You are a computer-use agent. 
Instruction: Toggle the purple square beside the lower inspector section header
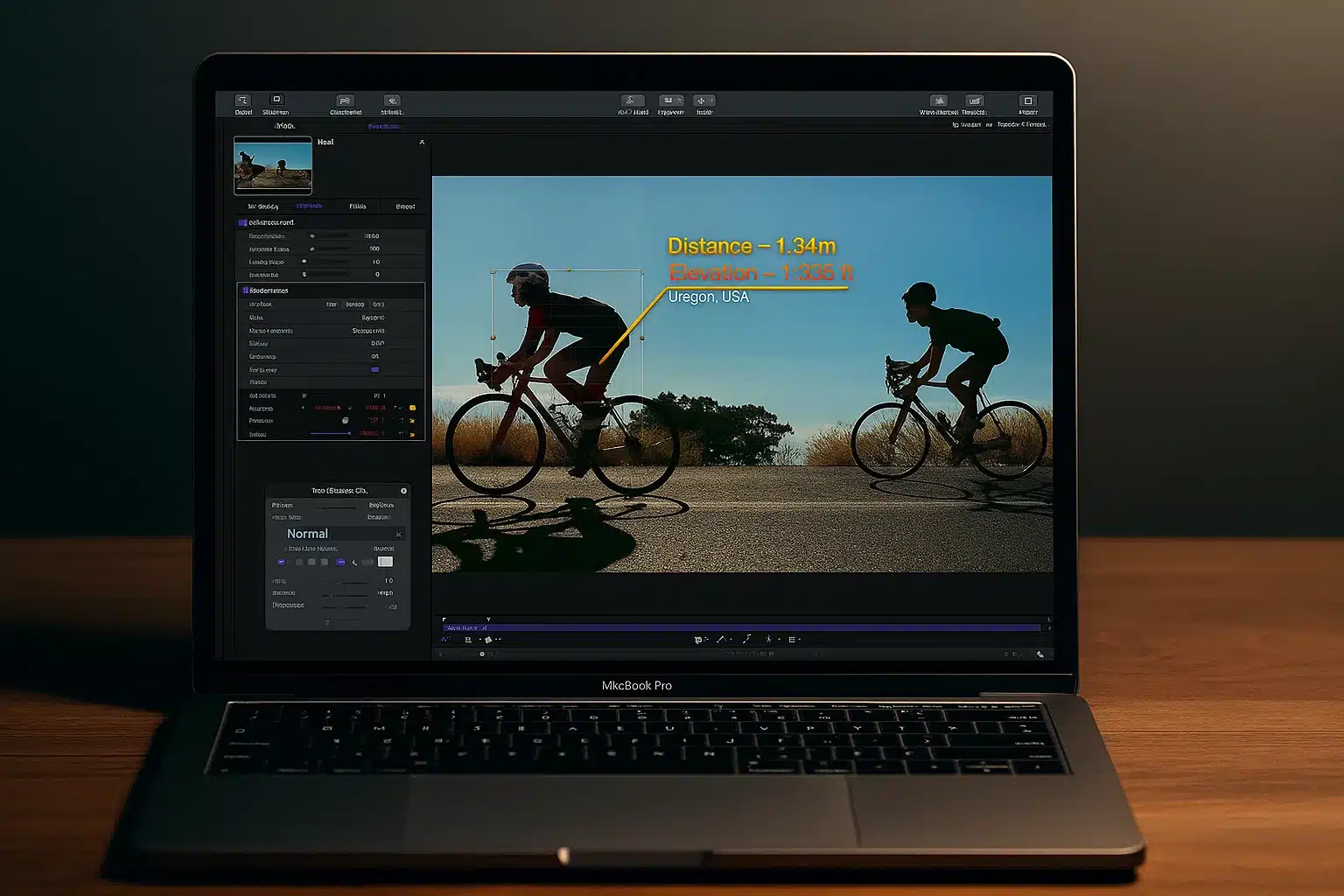pyautogui.click(x=245, y=290)
